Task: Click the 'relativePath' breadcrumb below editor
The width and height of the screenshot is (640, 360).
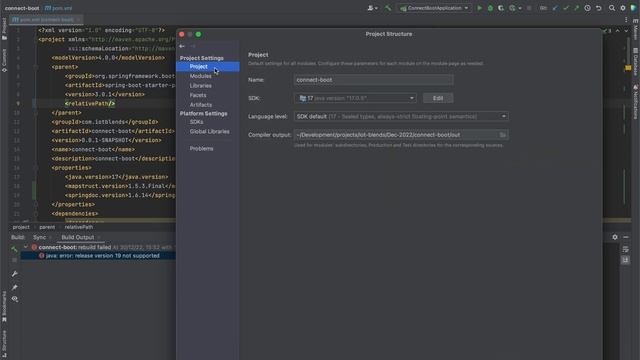Action: coord(79,227)
